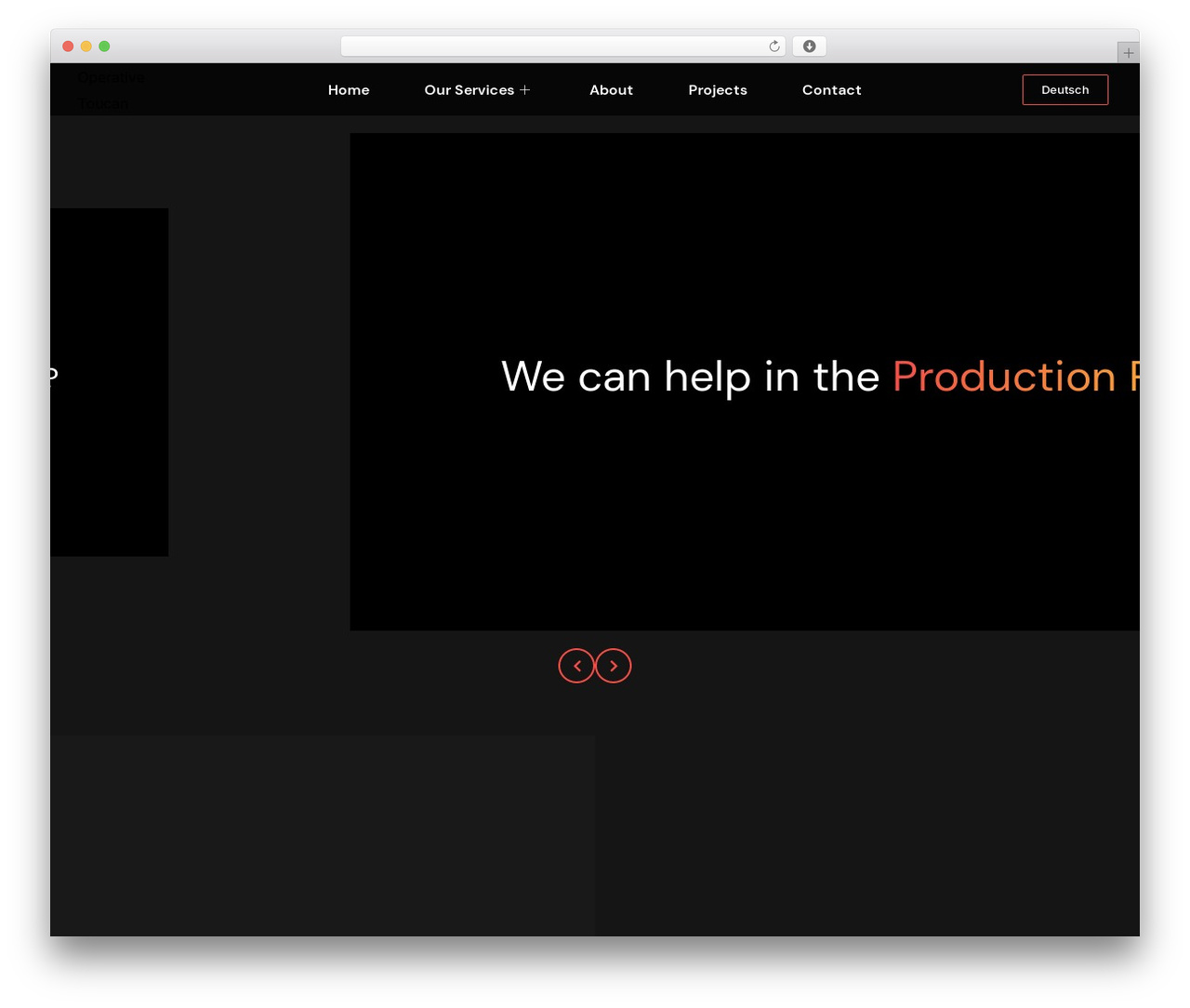Image resolution: width=1190 pixels, height=1008 pixels.
Task: Maximize the window with the green button
Action: point(104,46)
